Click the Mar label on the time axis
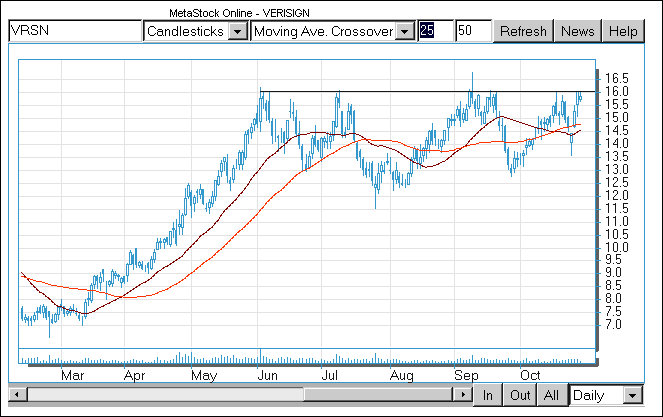Viewport: 663px width, 417px height. coord(72,376)
